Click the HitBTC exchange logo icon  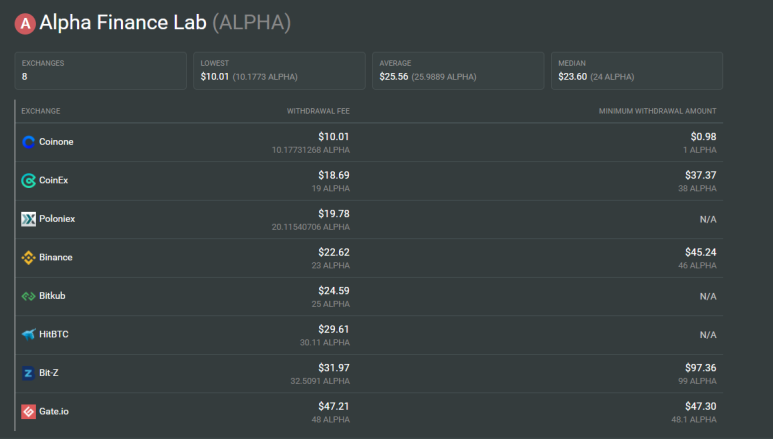click(x=29, y=334)
